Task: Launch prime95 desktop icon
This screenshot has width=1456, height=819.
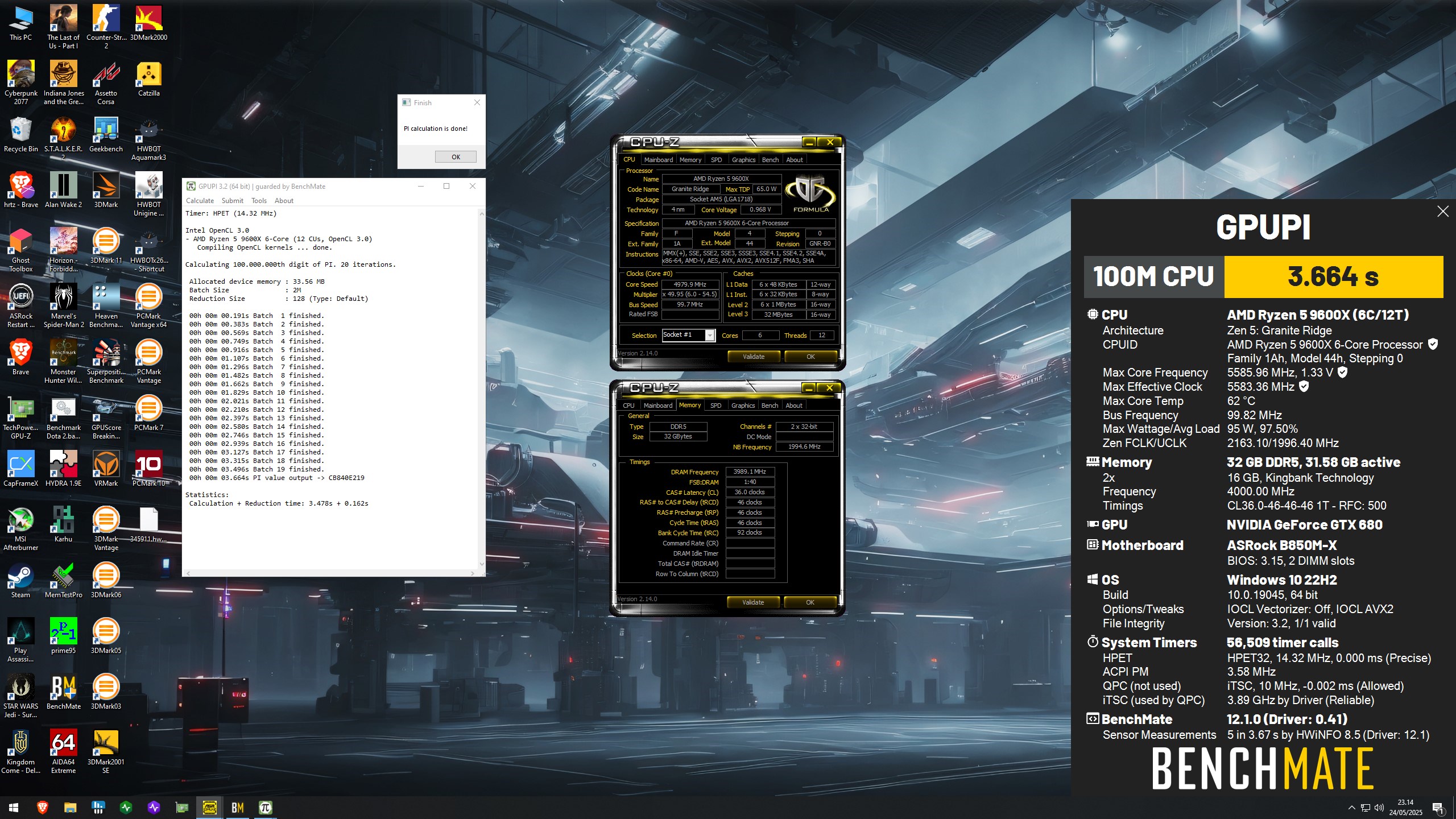Action: pyautogui.click(x=63, y=636)
